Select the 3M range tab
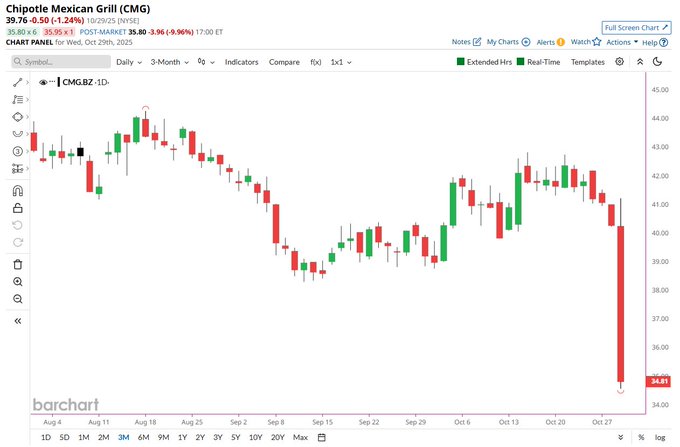Viewport: 680px width, 447px height. [x=124, y=437]
